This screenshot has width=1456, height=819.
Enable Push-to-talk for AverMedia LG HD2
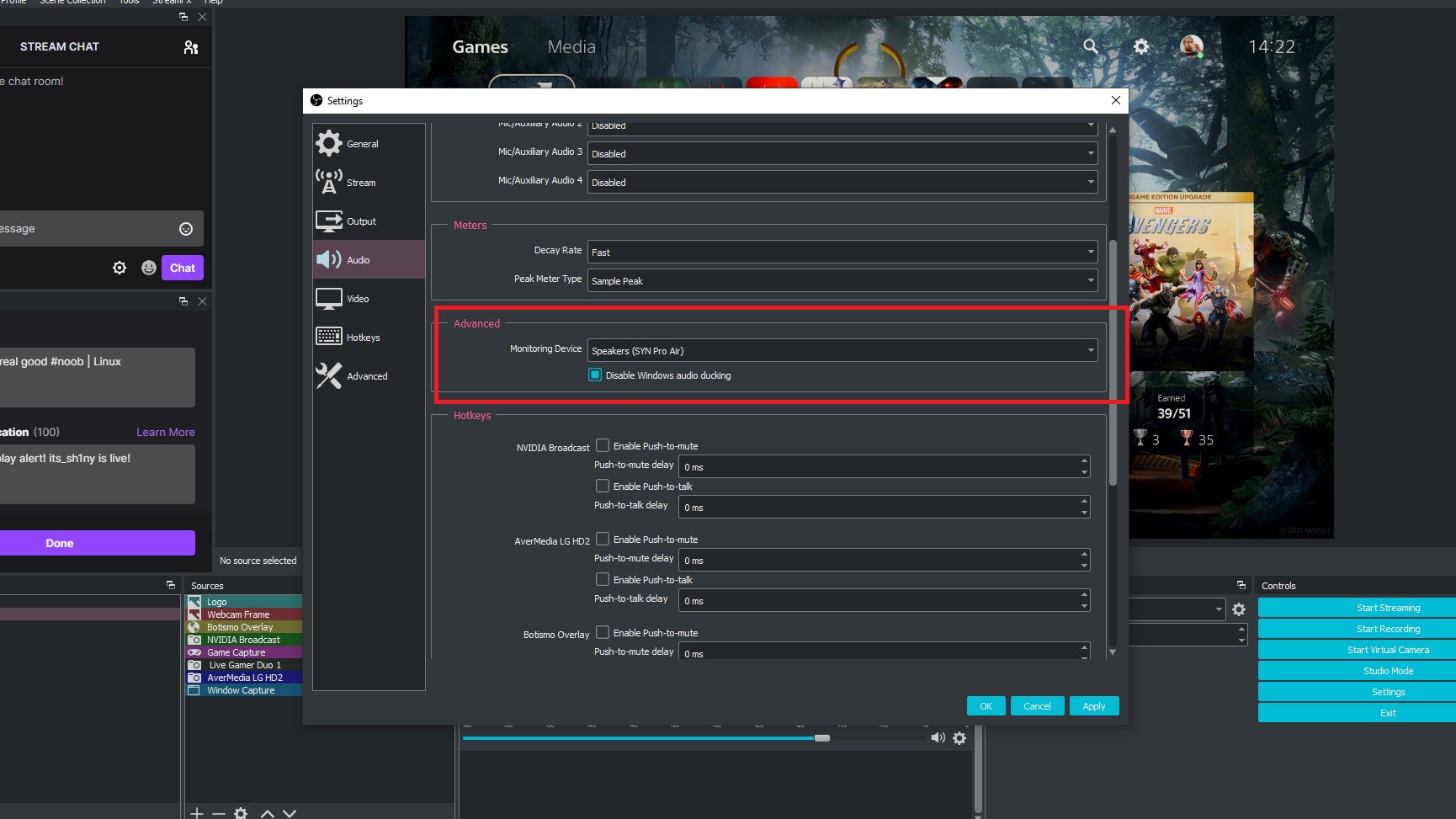pyautogui.click(x=603, y=579)
